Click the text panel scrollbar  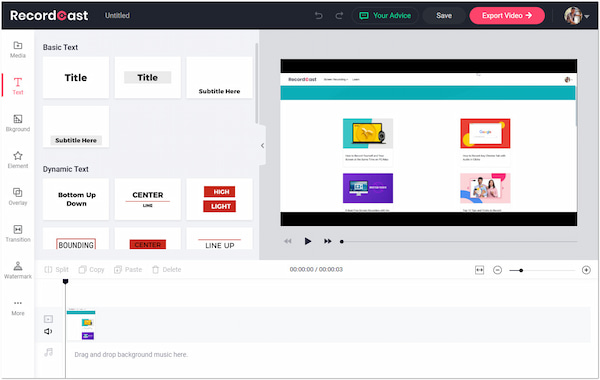[x=256, y=83]
